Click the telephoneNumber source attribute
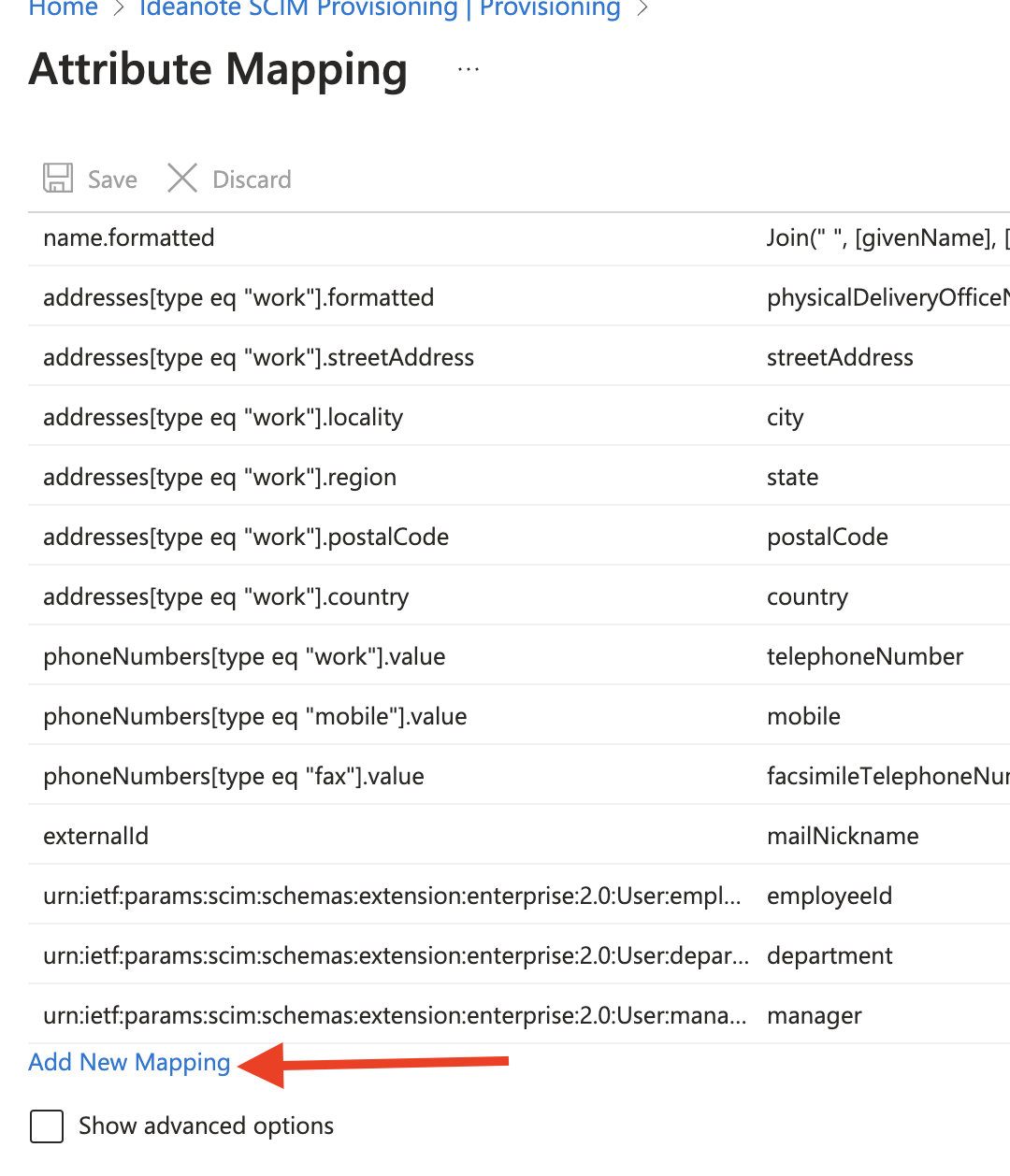 pyautogui.click(x=865, y=657)
